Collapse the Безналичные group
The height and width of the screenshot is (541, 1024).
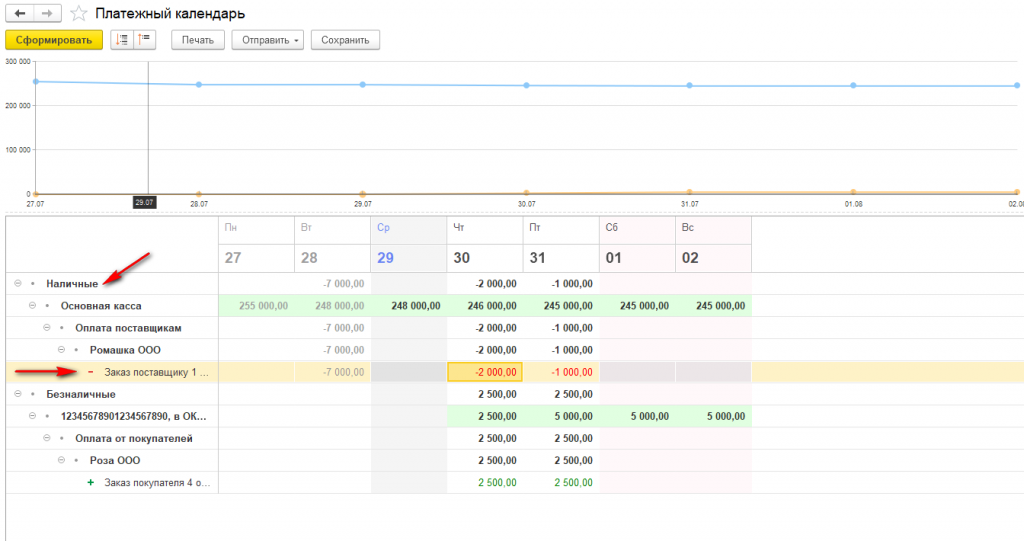point(18,394)
